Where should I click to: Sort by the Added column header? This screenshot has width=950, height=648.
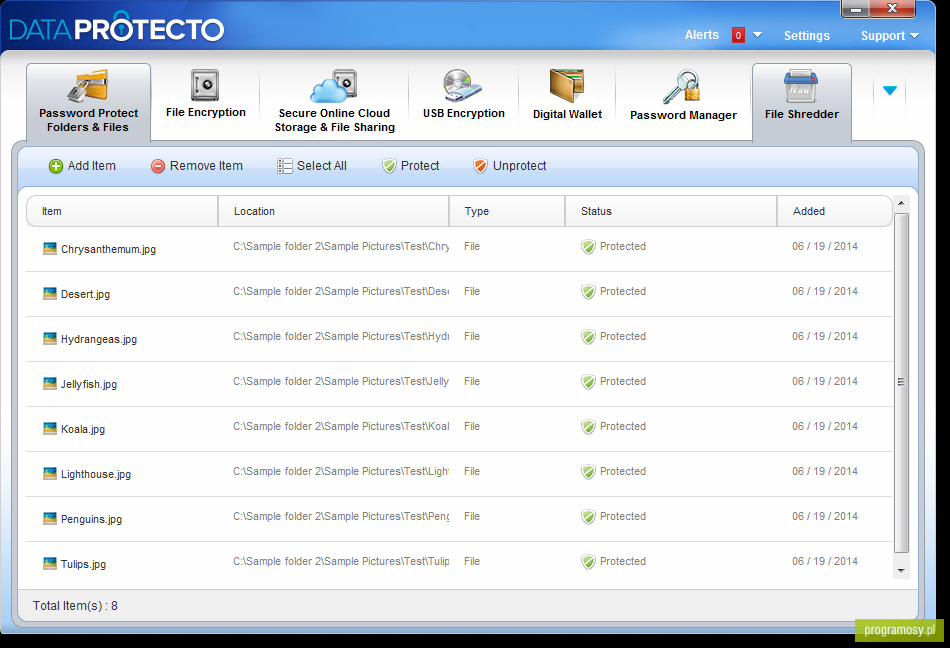834,211
